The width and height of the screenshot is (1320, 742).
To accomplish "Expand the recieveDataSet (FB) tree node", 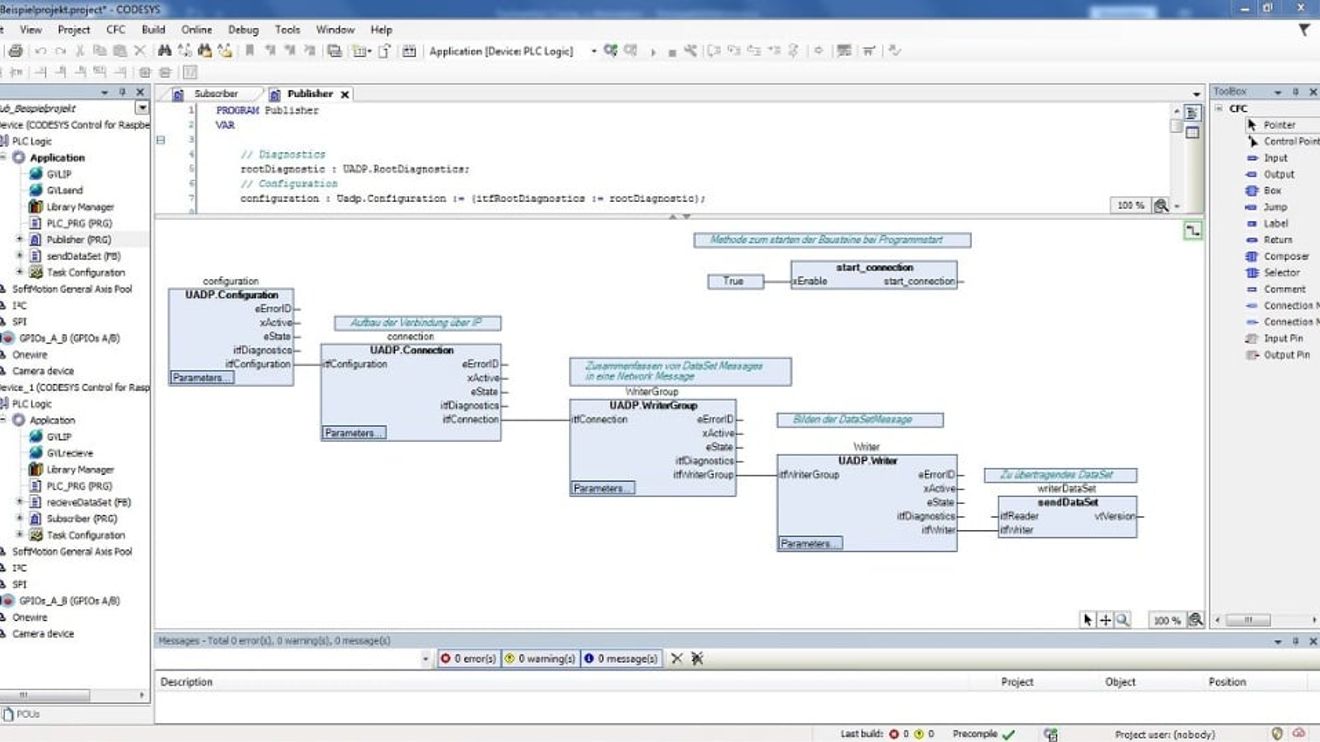I will 19,502.
